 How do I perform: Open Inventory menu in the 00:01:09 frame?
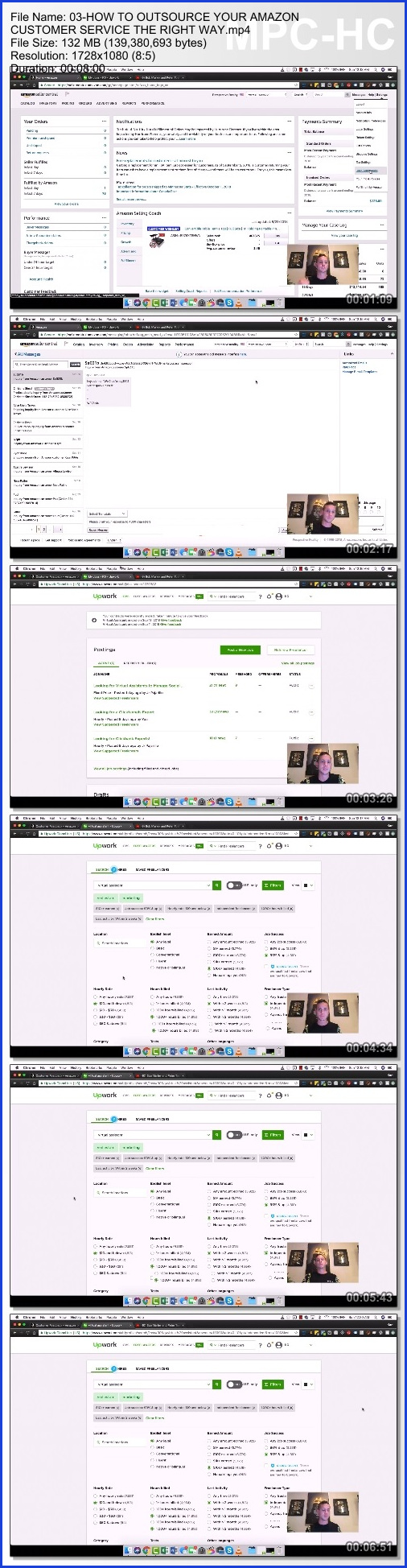(x=48, y=103)
